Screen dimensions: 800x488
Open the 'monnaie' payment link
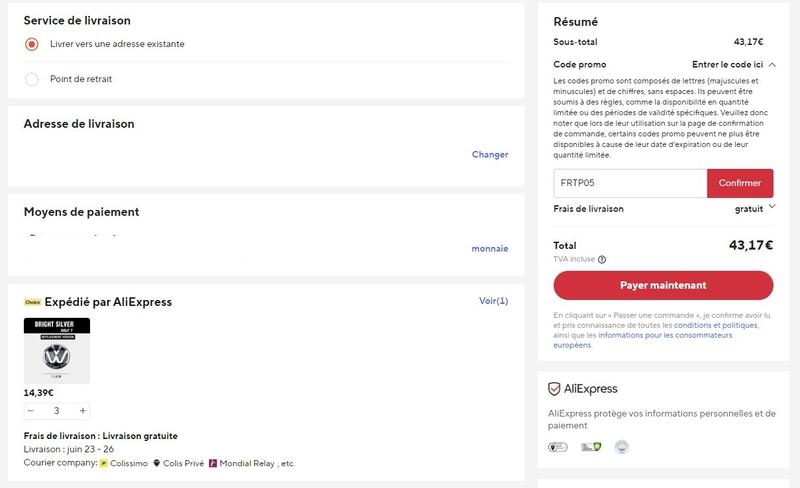click(x=490, y=249)
